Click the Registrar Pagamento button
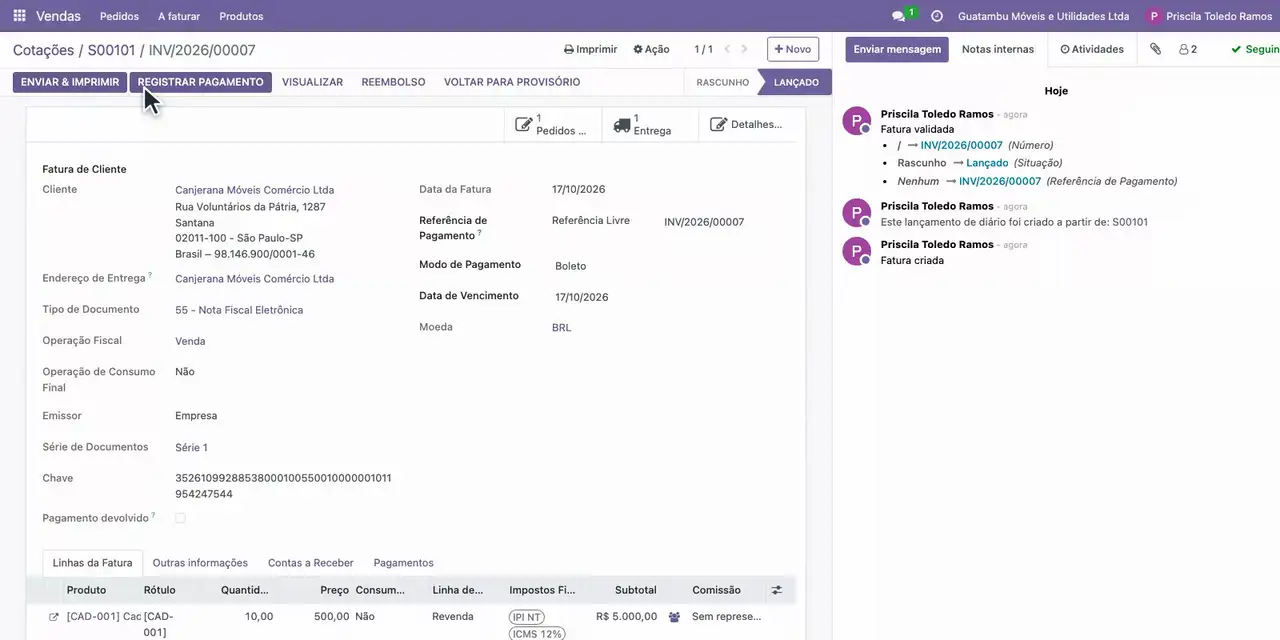 [x=200, y=82]
